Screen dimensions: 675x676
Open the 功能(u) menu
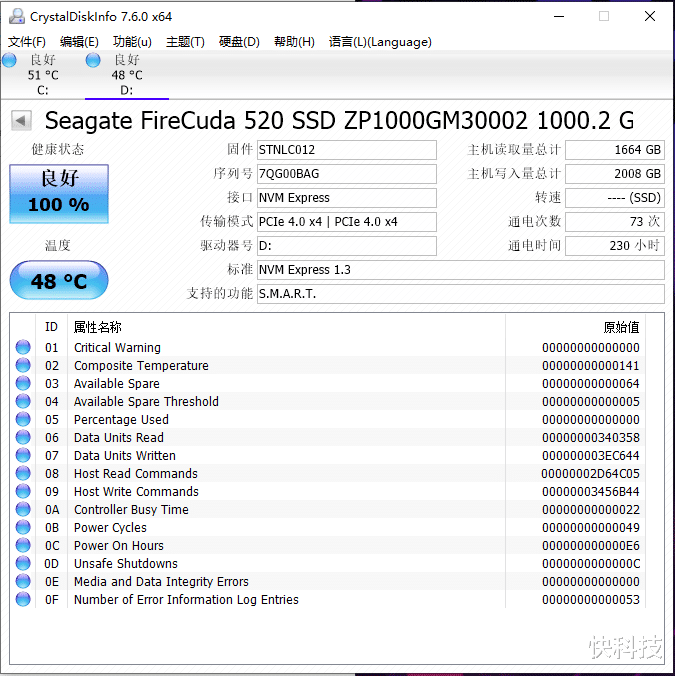(132, 42)
